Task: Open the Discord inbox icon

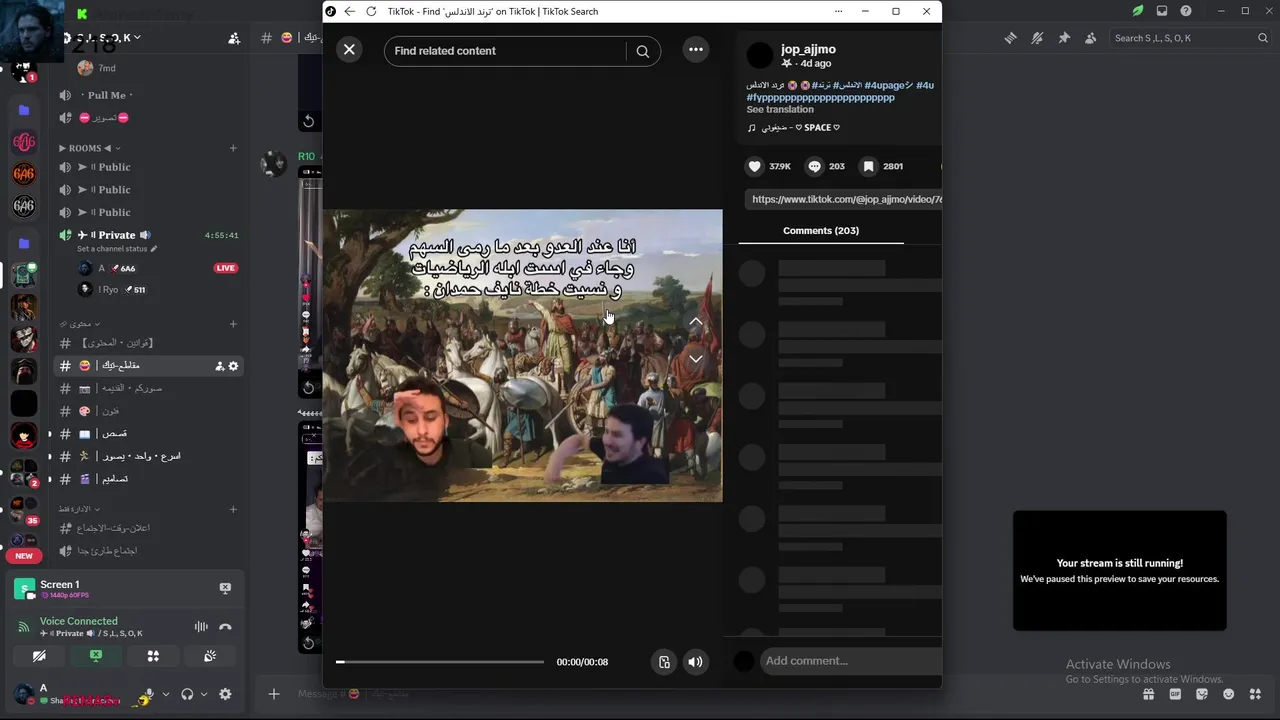Action: [x=1162, y=11]
